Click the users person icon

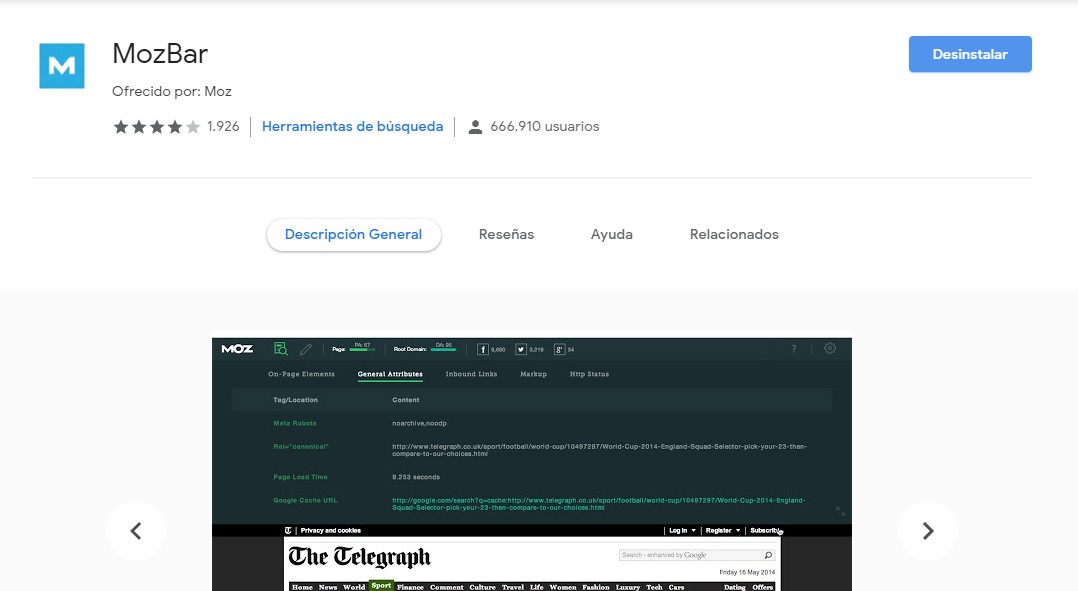coord(475,127)
